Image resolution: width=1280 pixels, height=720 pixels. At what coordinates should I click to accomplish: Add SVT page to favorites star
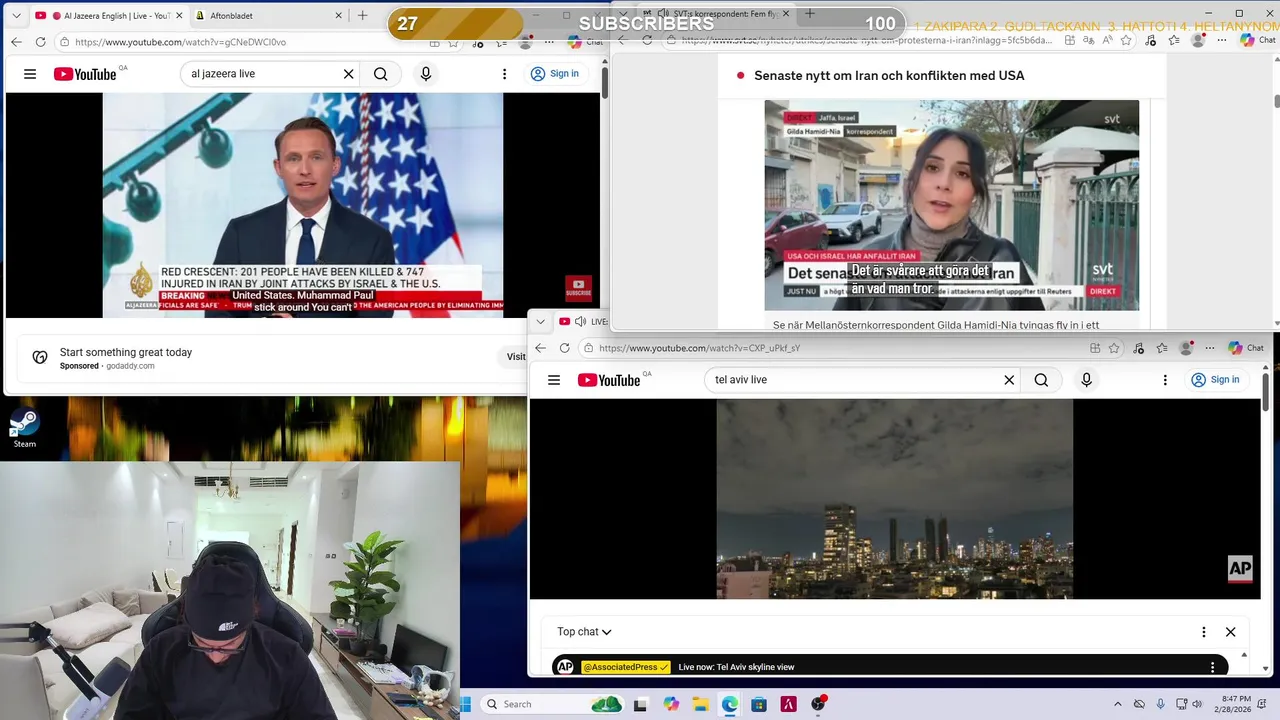pos(1126,40)
